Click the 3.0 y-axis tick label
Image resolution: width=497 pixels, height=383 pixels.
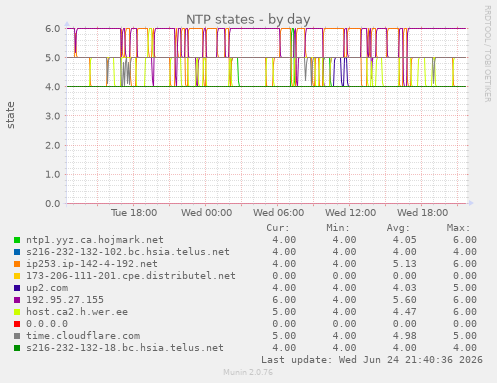click(x=53, y=116)
